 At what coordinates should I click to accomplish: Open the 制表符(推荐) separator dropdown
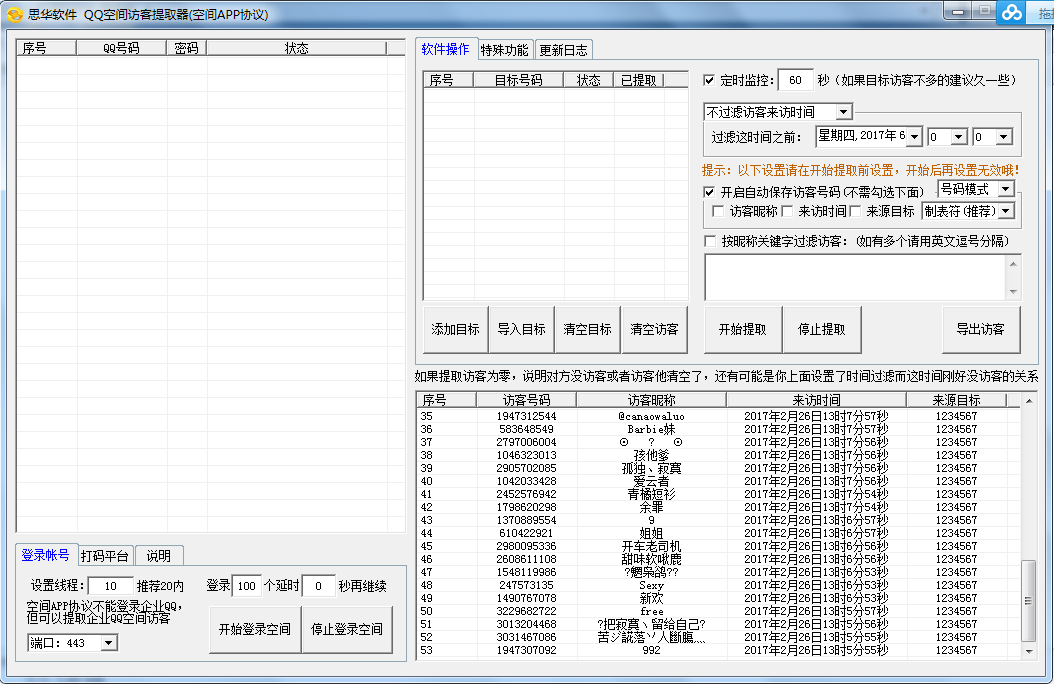[1005, 211]
